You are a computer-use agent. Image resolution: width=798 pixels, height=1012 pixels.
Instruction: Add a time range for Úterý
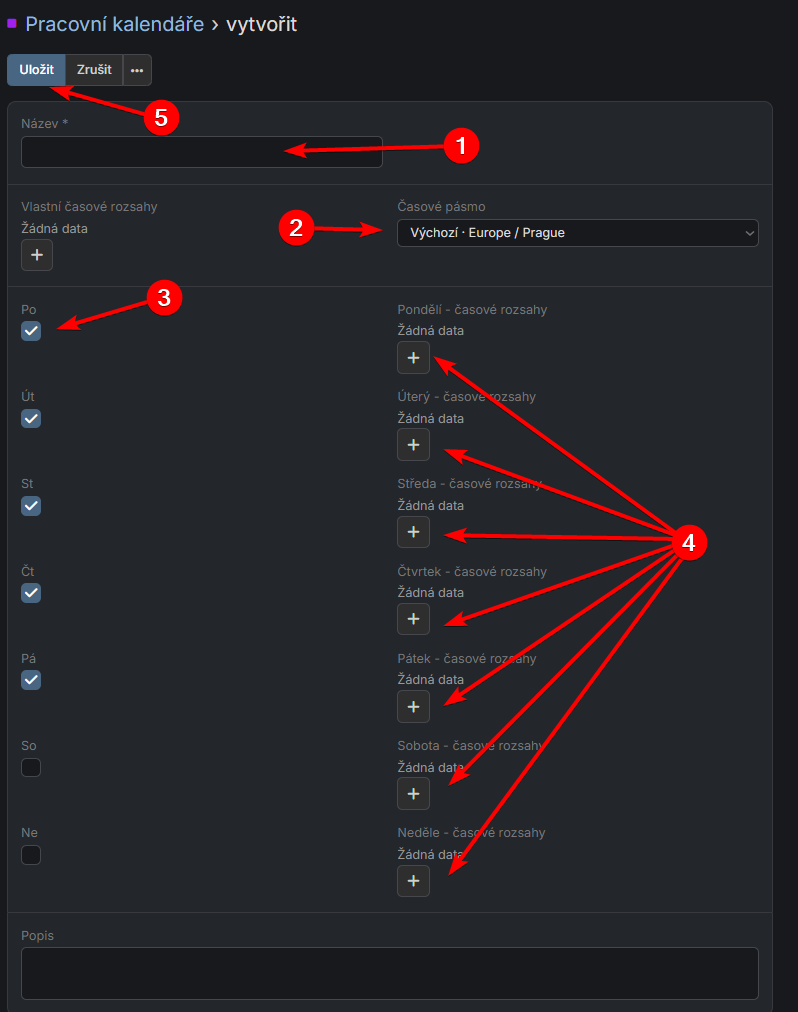(x=413, y=444)
